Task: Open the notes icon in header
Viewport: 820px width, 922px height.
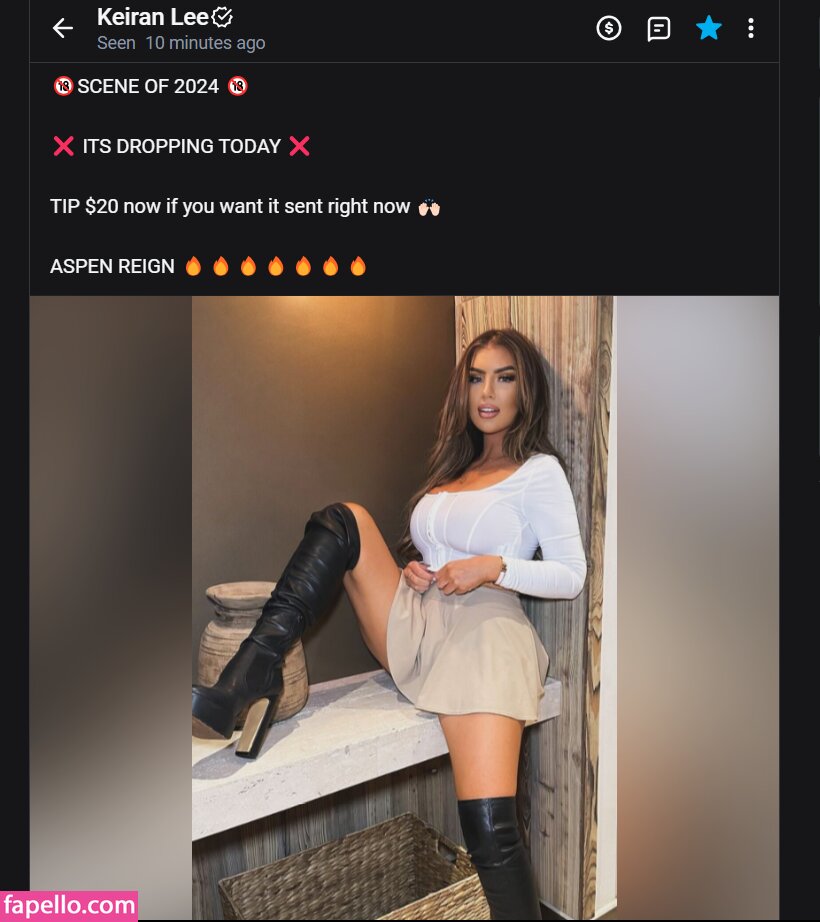Action: (658, 28)
